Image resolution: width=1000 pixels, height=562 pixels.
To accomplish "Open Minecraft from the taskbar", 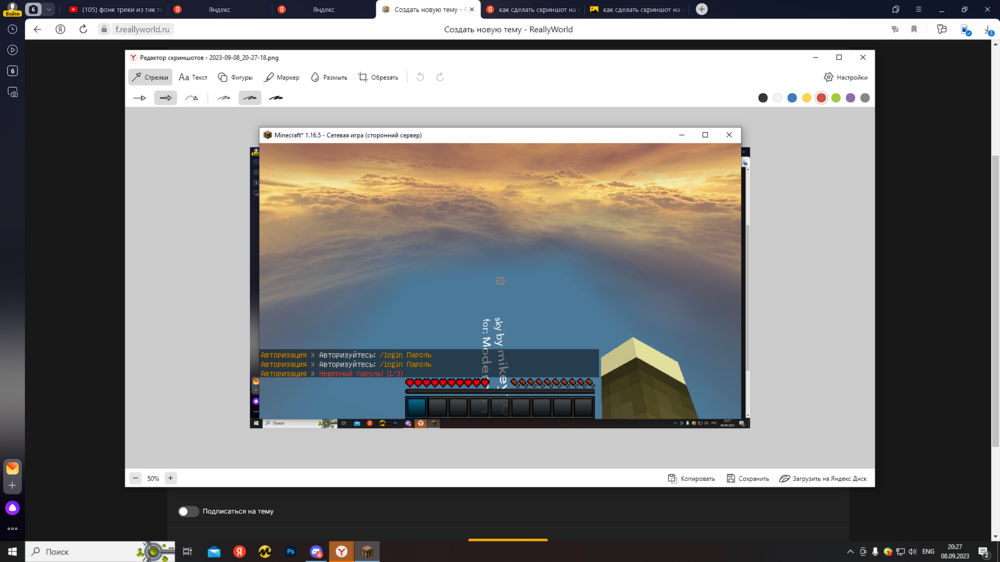I will pos(367,551).
